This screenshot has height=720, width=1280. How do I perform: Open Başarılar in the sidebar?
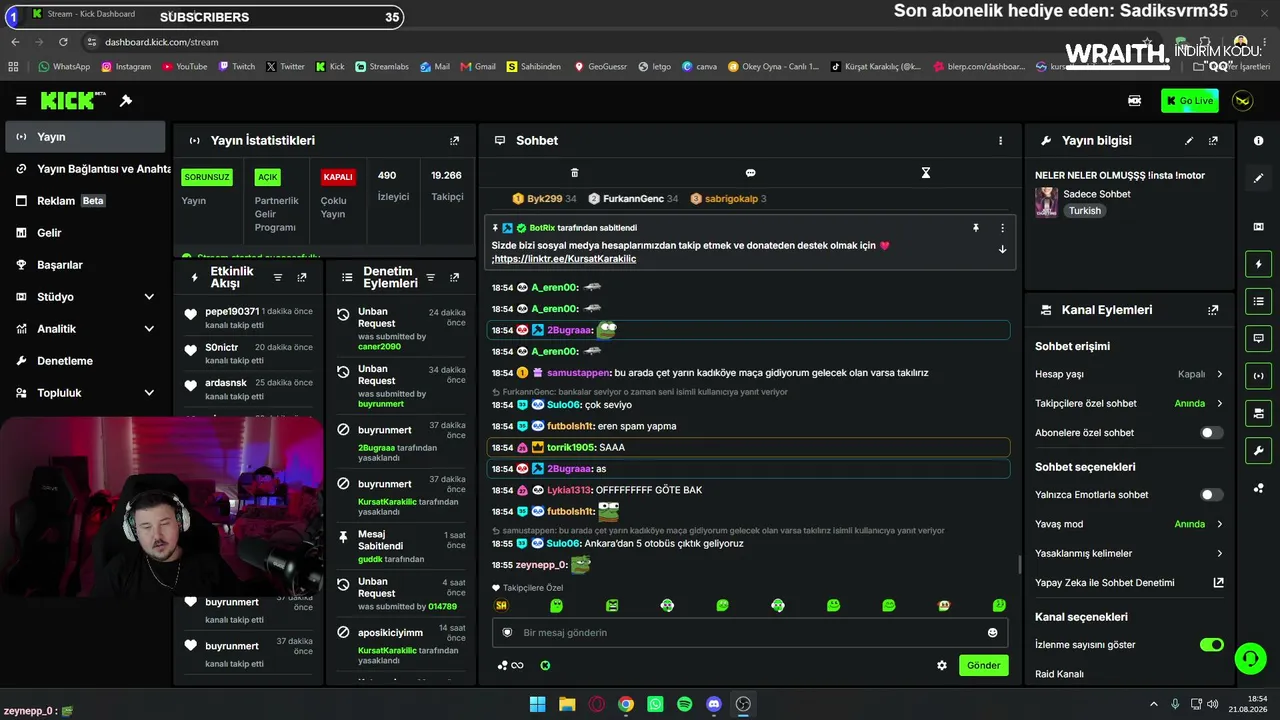coord(85,265)
